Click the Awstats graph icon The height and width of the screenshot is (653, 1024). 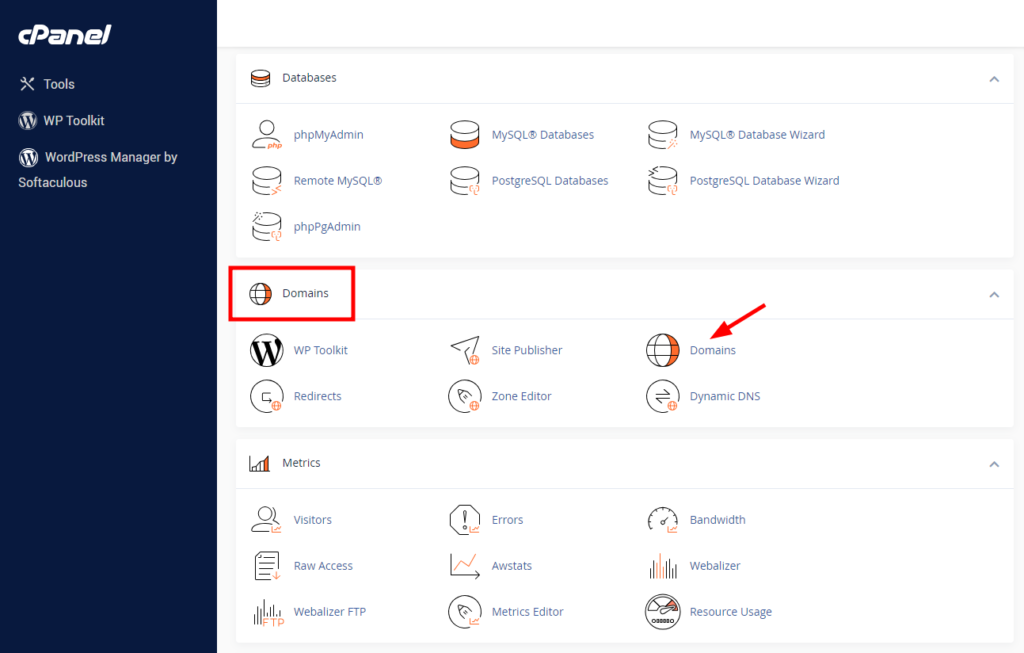tap(465, 566)
